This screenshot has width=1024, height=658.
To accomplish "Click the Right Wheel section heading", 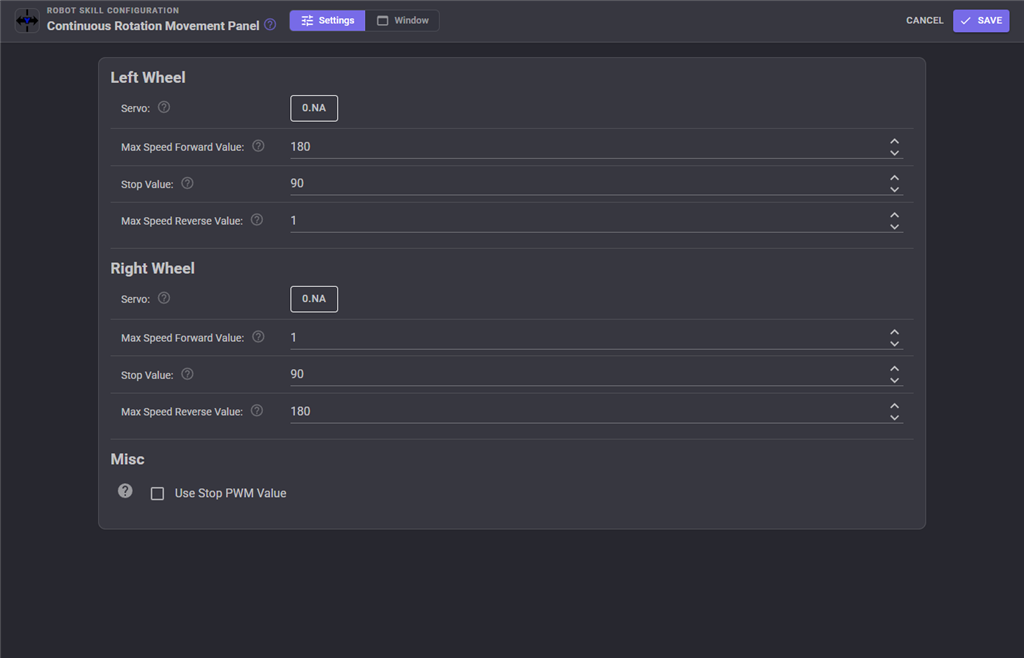I will point(152,268).
